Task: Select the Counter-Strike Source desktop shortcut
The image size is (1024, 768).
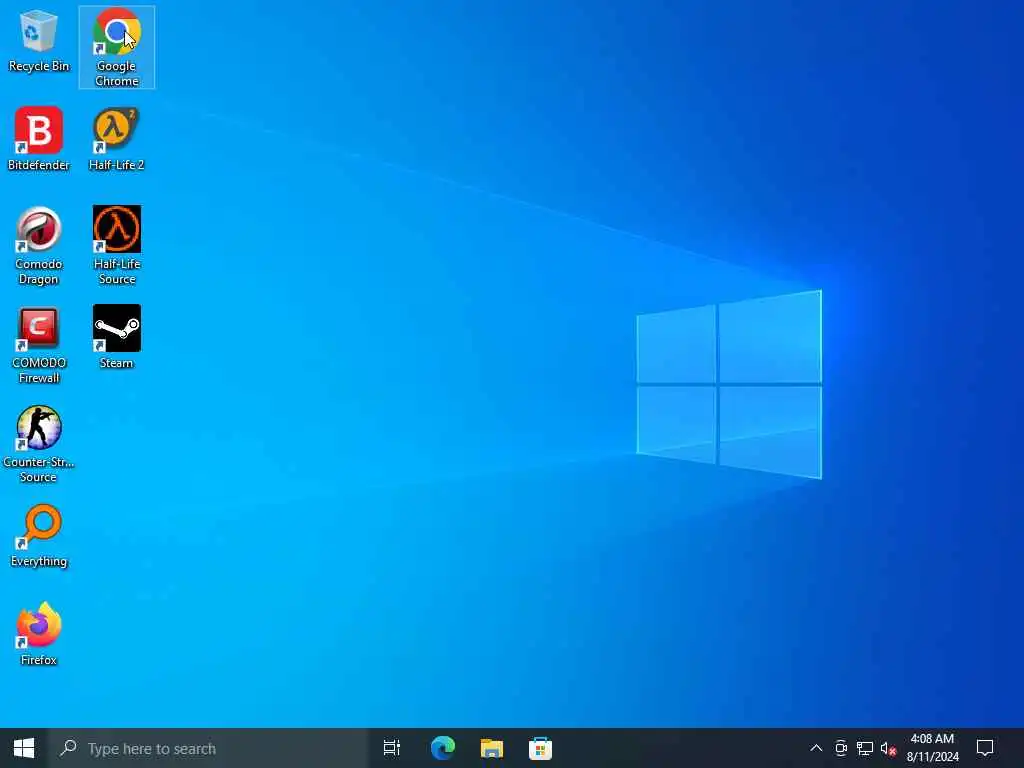Action: [x=39, y=444]
